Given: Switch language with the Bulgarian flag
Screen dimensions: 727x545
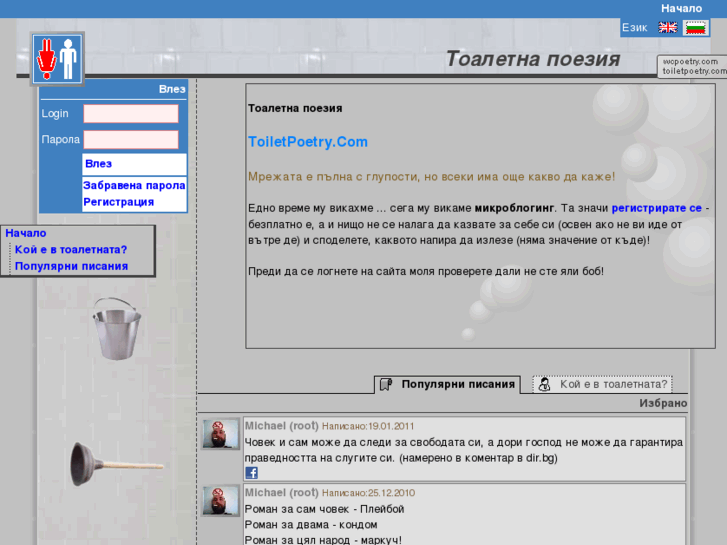Looking at the screenshot, I should 695,28.
